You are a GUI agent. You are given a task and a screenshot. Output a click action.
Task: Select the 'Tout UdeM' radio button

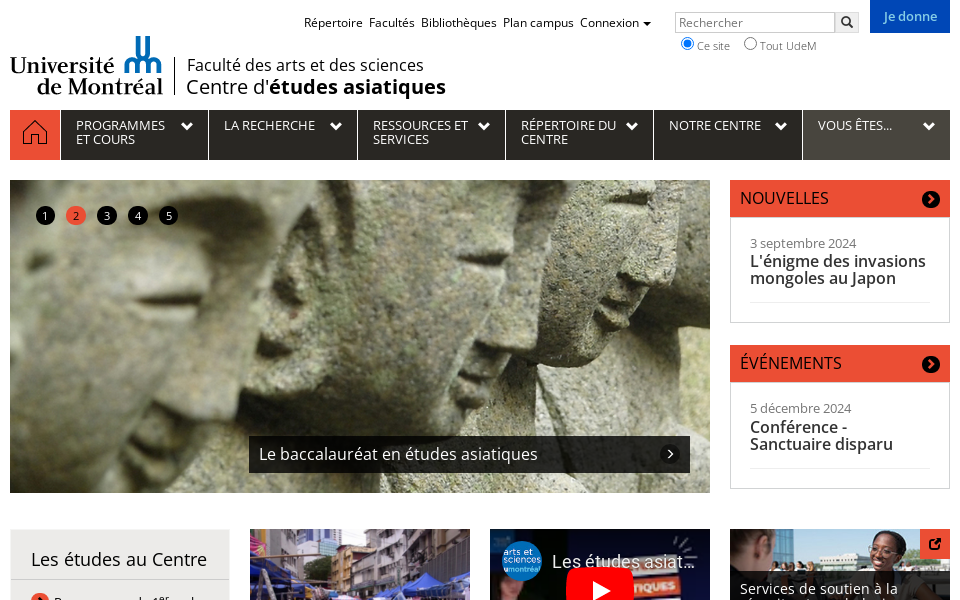(750, 44)
